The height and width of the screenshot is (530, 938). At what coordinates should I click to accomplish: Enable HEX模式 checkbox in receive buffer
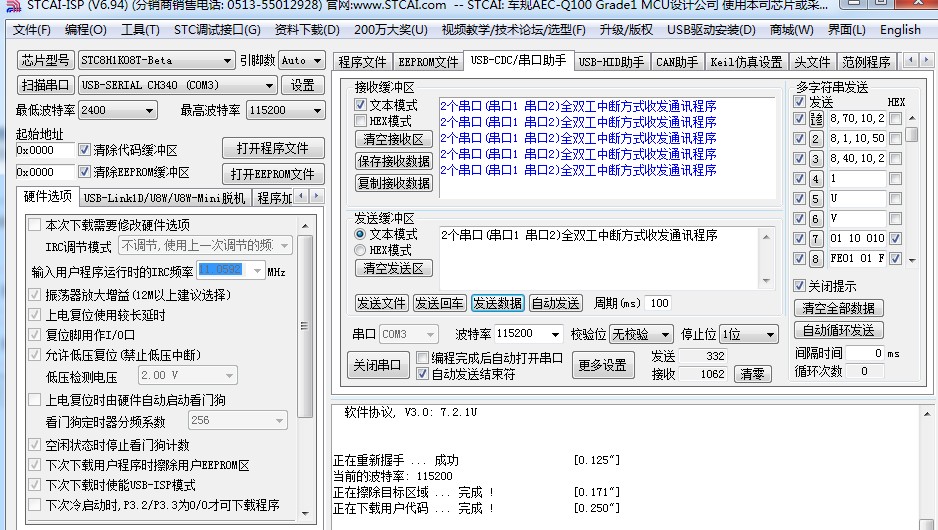(x=360, y=121)
